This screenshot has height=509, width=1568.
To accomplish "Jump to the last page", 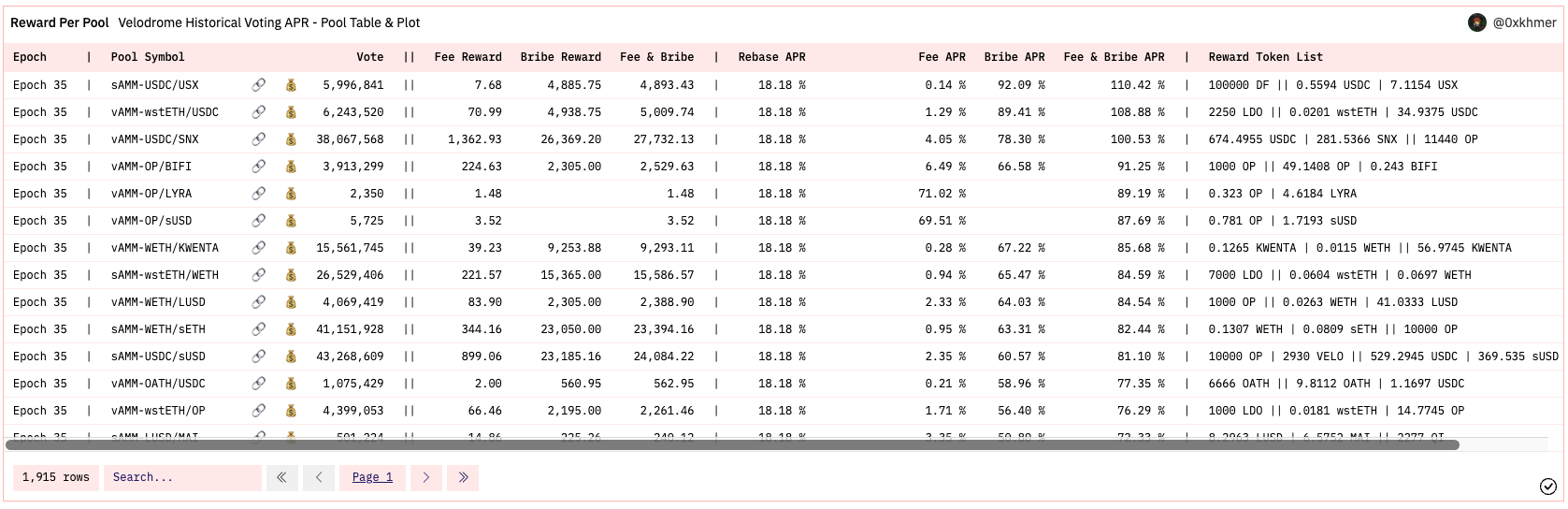I will tap(463, 477).
